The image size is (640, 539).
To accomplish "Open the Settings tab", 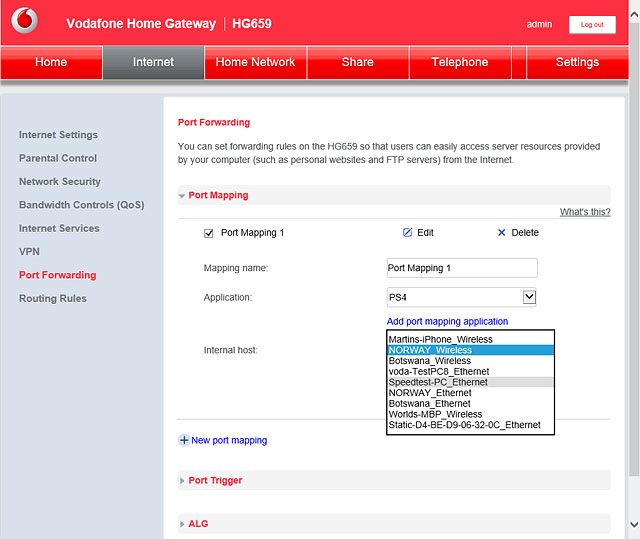I will coord(578,62).
